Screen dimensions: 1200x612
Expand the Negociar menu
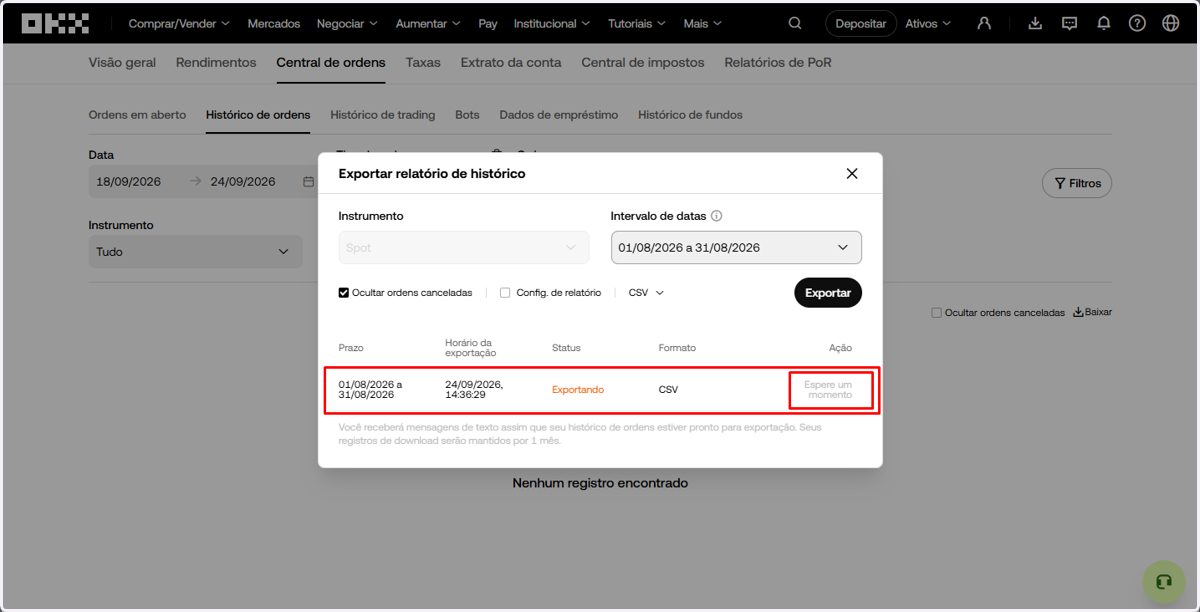click(x=347, y=23)
